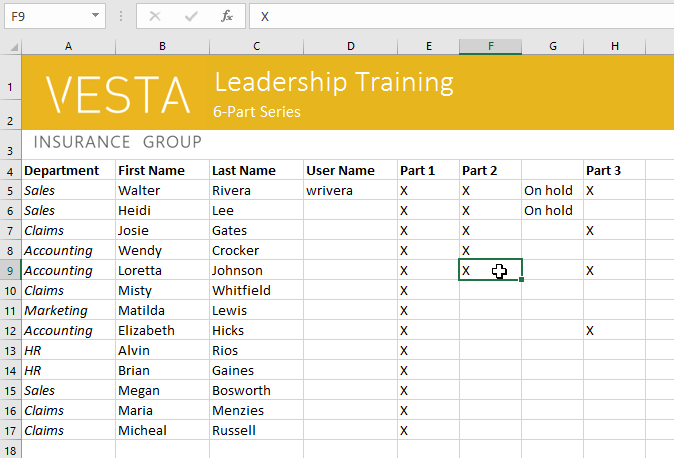
Task: Select column G header
Action: (x=552, y=47)
